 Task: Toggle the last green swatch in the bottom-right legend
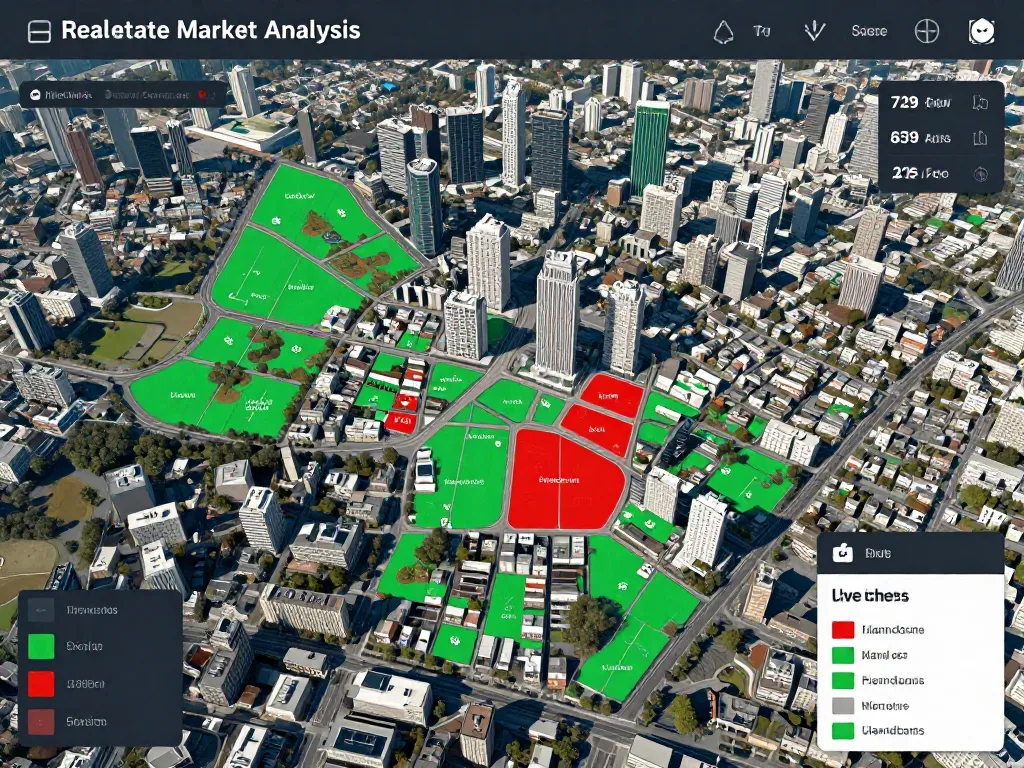click(843, 730)
